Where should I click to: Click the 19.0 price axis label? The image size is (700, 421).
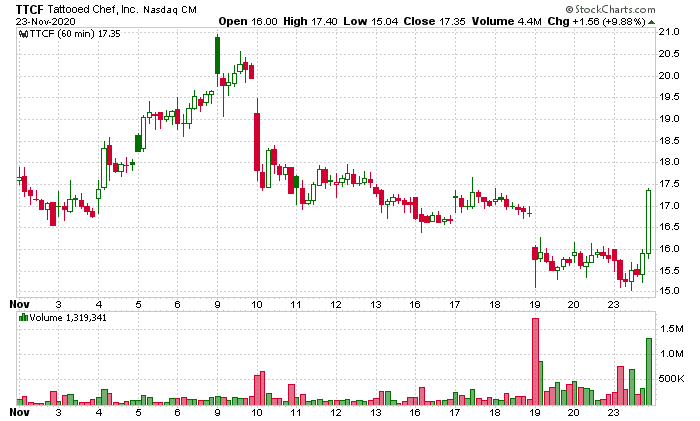(x=669, y=119)
